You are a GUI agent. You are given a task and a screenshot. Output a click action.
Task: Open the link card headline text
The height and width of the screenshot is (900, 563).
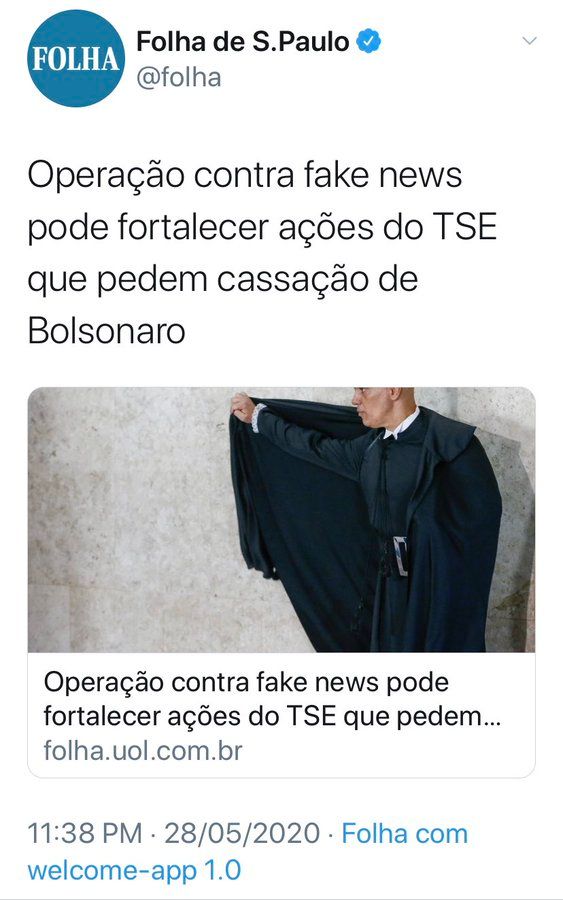pyautogui.click(x=272, y=699)
